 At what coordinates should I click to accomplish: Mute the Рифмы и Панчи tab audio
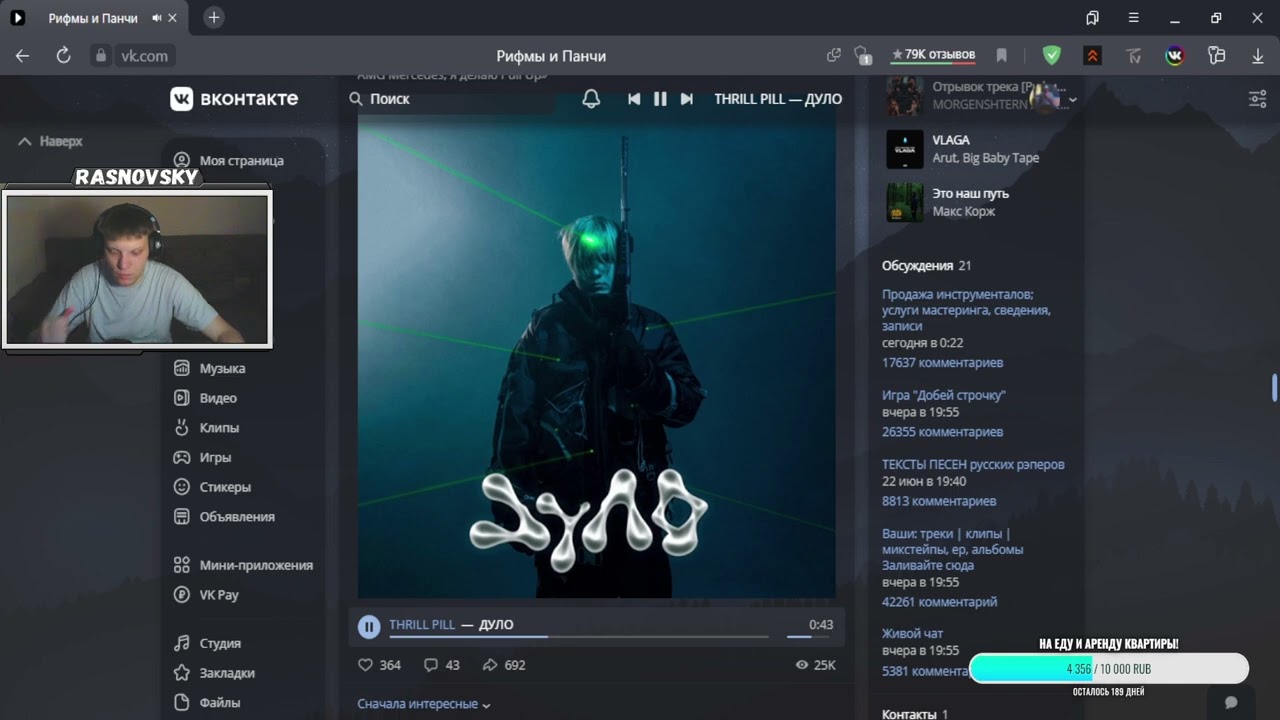(156, 18)
